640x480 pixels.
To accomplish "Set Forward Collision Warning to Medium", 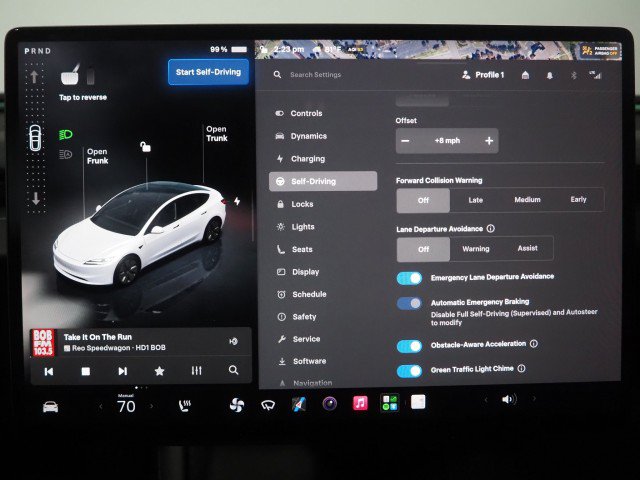I will (x=527, y=200).
